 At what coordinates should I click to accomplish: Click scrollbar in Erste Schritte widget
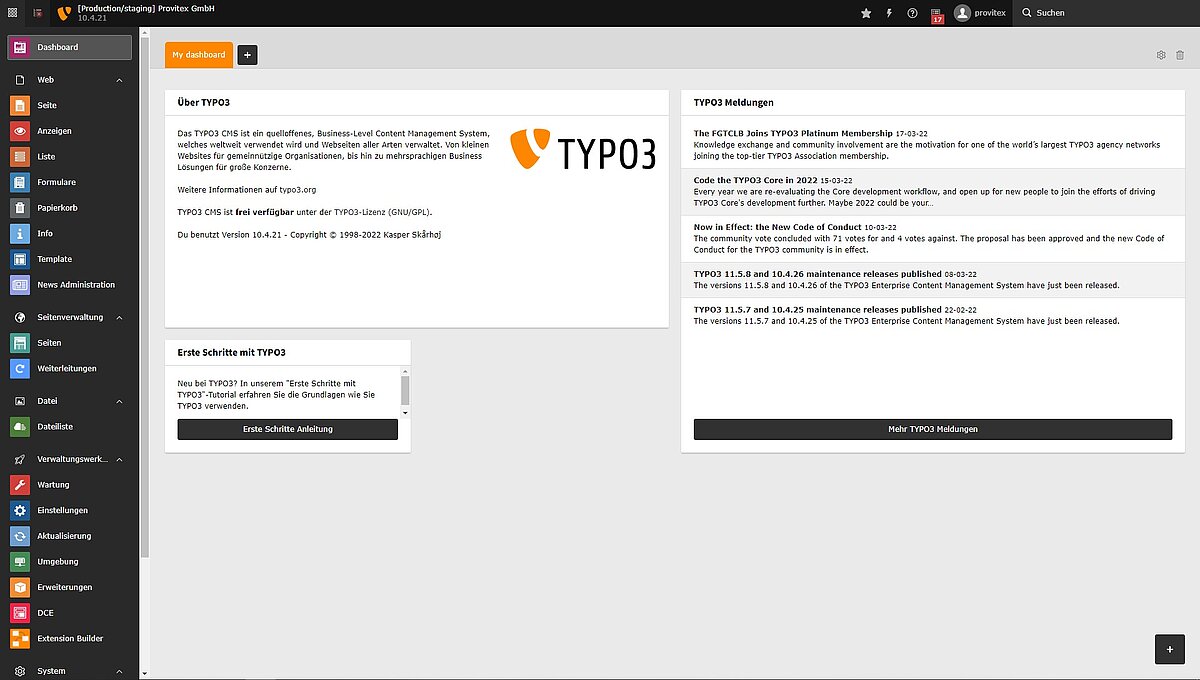tap(405, 391)
